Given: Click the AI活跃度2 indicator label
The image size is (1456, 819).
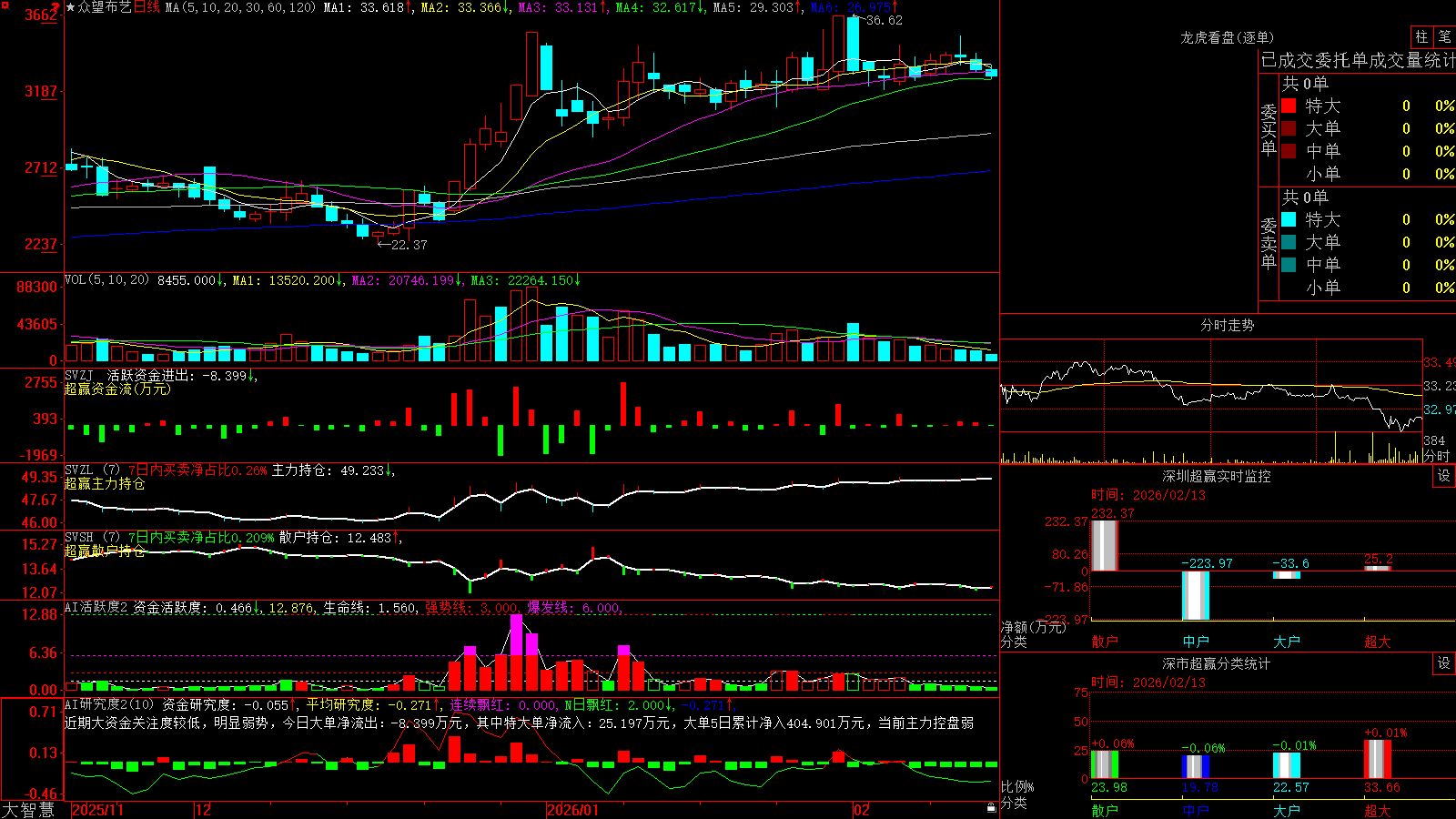Looking at the screenshot, I should pyautogui.click(x=96, y=607).
